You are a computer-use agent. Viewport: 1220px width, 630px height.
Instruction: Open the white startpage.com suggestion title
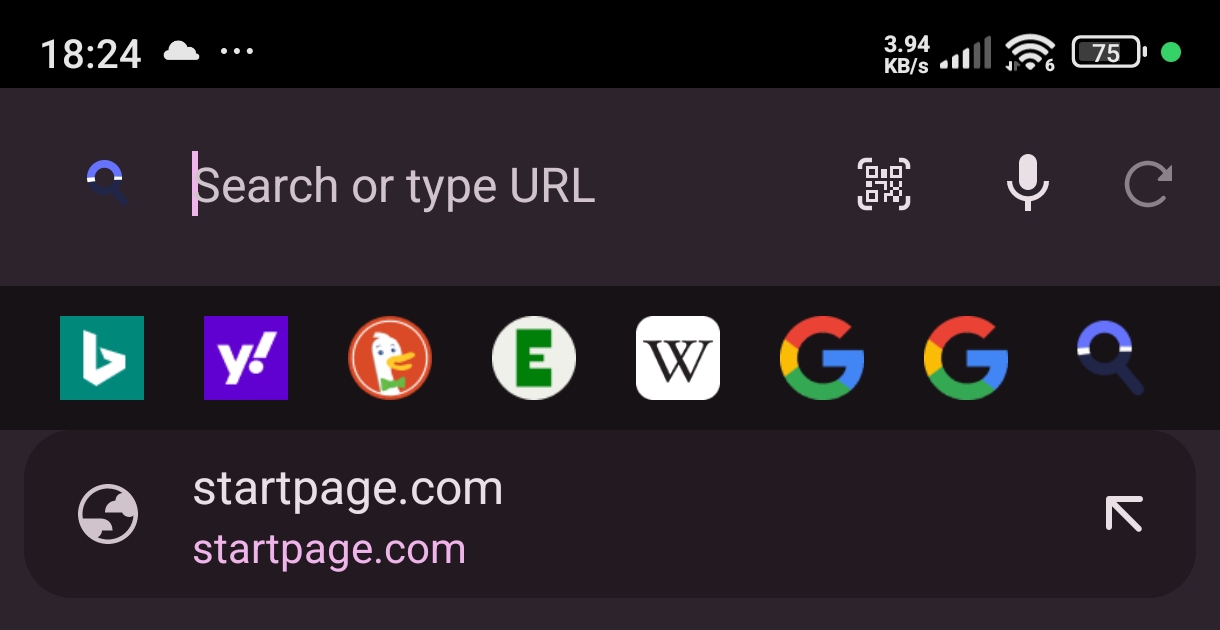coord(348,490)
